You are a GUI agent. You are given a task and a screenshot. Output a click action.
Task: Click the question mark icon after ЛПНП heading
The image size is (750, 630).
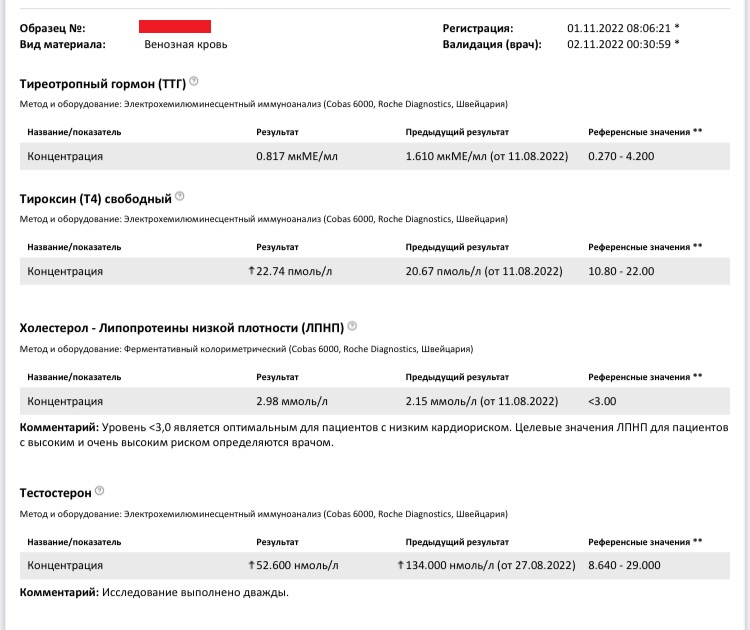point(352,326)
